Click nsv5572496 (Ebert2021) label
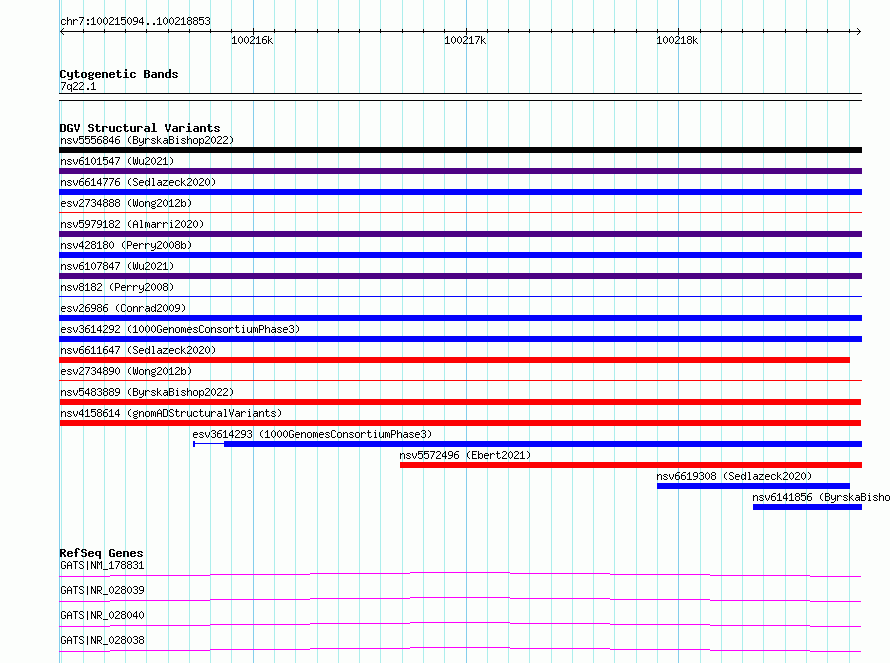 pos(465,455)
